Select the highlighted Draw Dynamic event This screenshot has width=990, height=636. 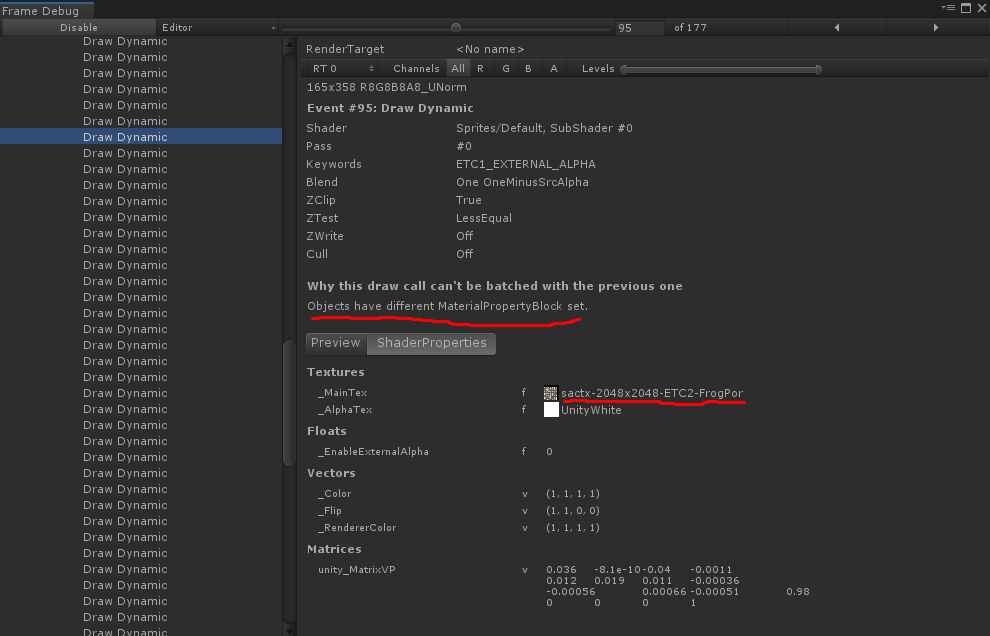[x=141, y=136]
